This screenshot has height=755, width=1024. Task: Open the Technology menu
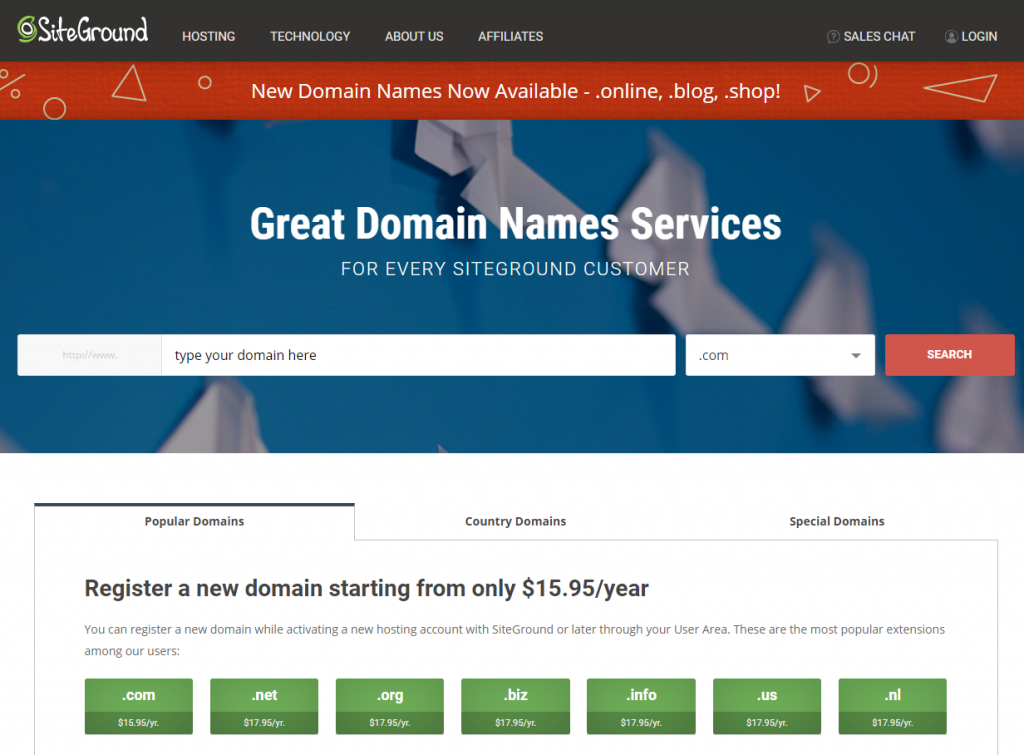point(310,37)
